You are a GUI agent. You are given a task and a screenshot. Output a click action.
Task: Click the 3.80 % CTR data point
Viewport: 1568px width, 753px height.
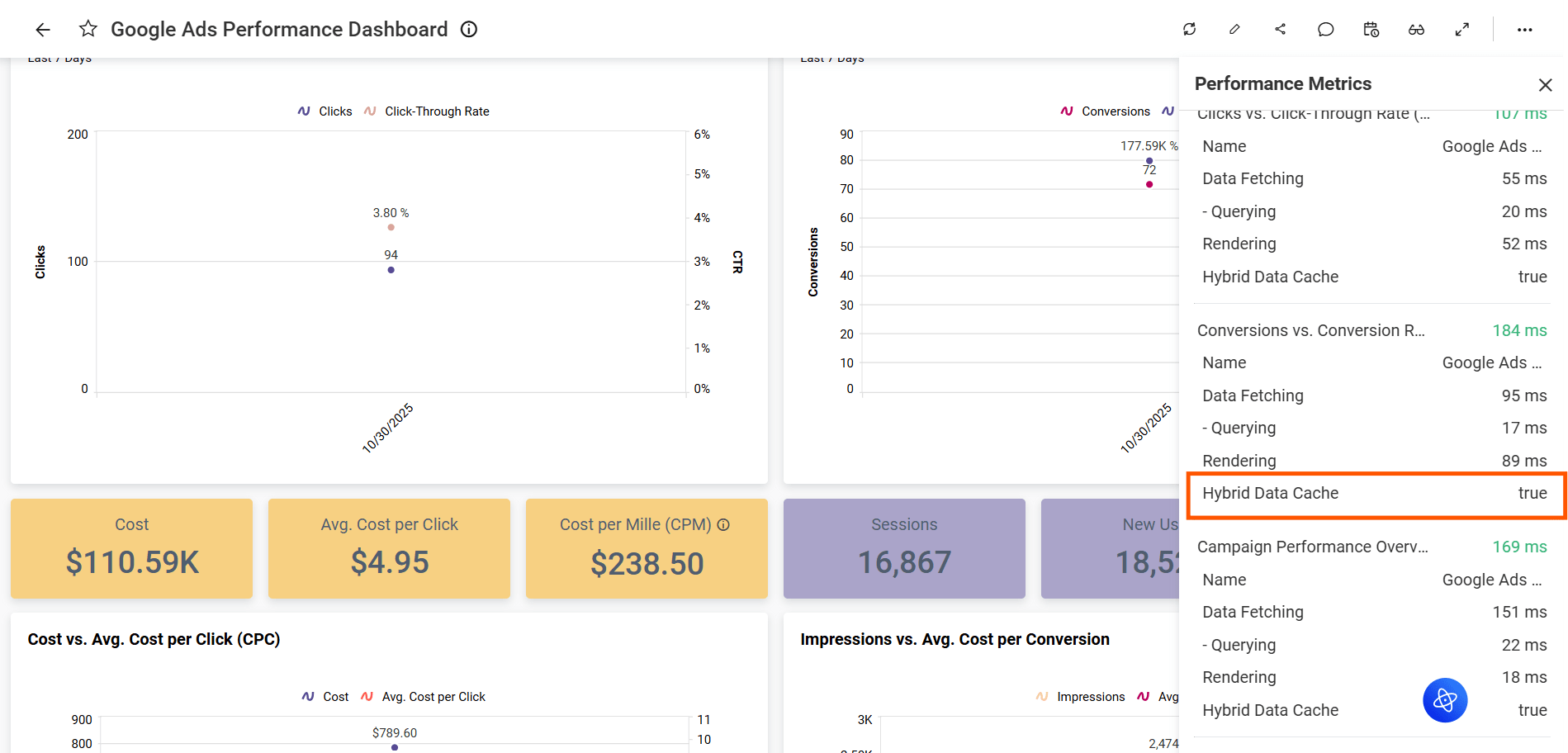(x=391, y=227)
